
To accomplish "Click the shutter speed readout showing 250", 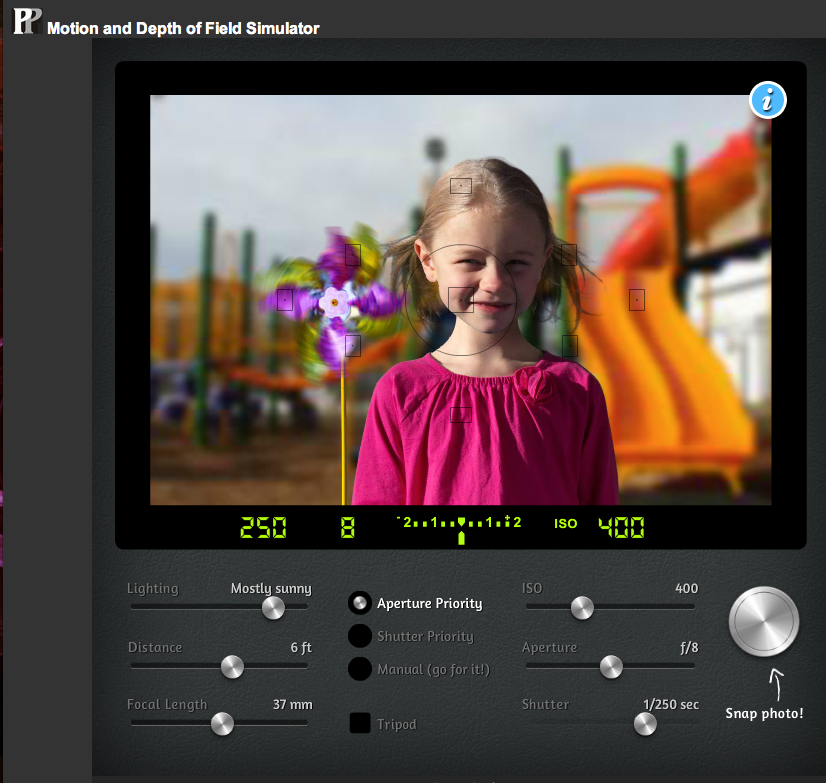I will [x=262, y=526].
